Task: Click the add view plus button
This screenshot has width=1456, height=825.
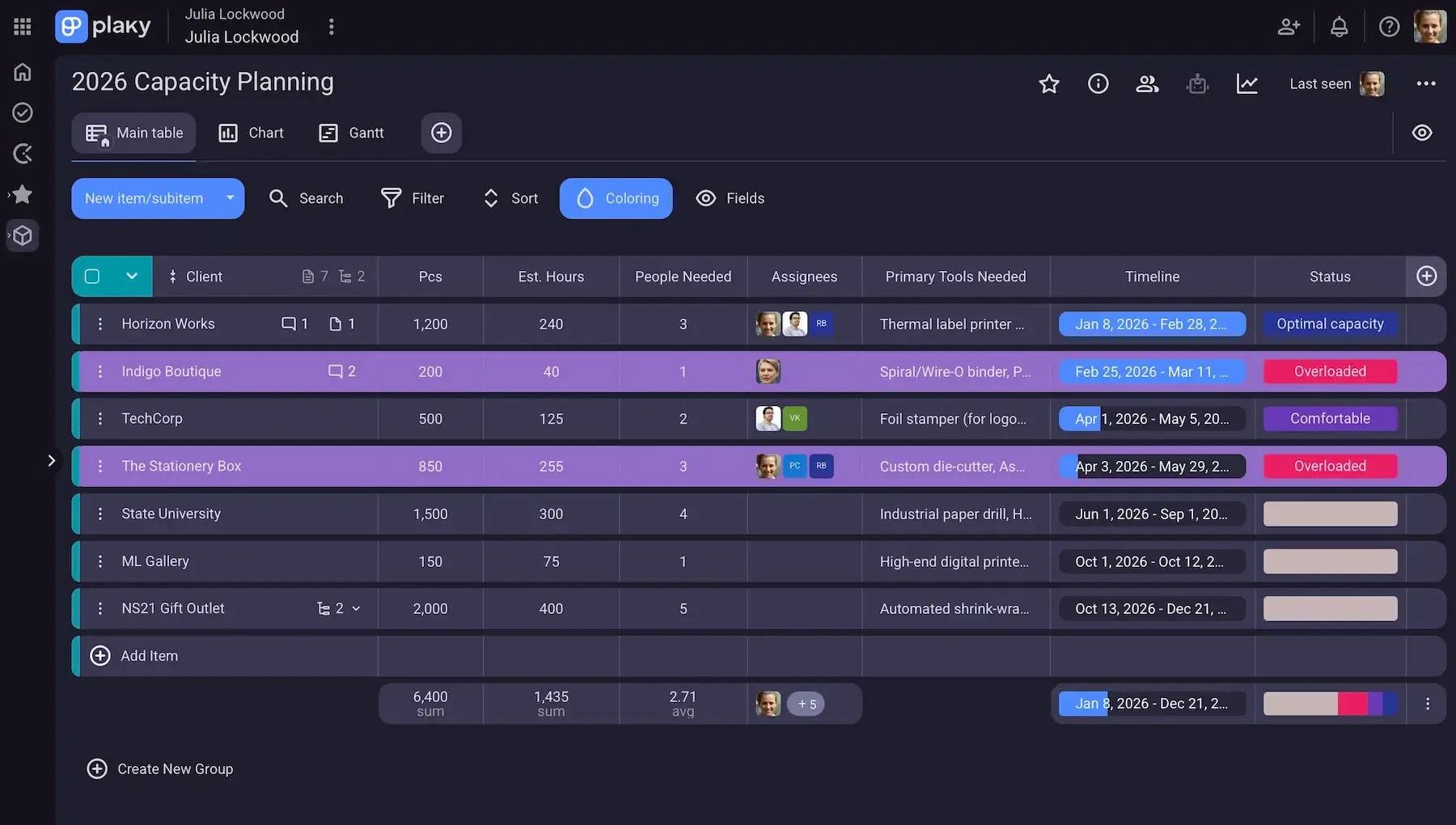Action: tap(441, 133)
